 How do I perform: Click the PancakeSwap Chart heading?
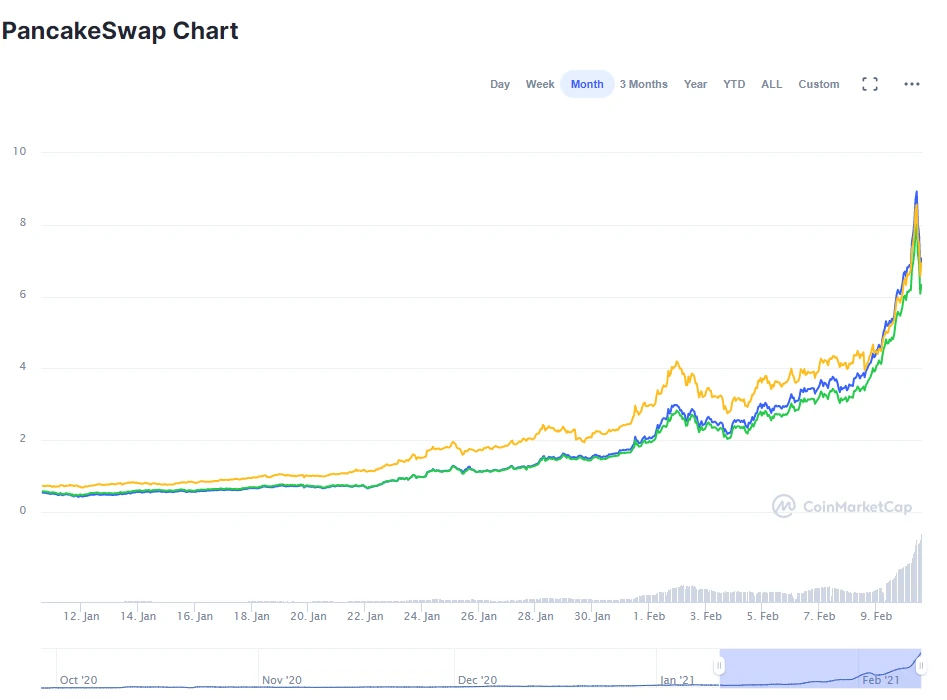[120, 31]
